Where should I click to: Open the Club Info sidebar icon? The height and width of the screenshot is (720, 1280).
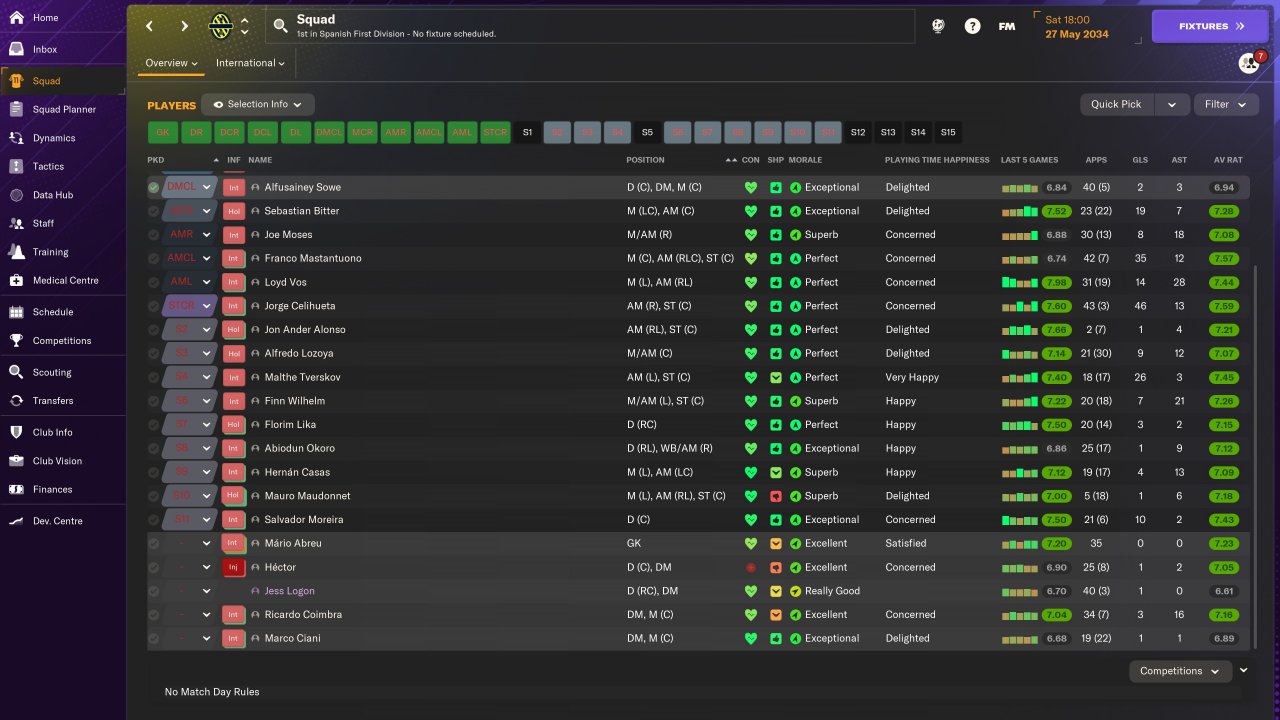click(x=16, y=432)
